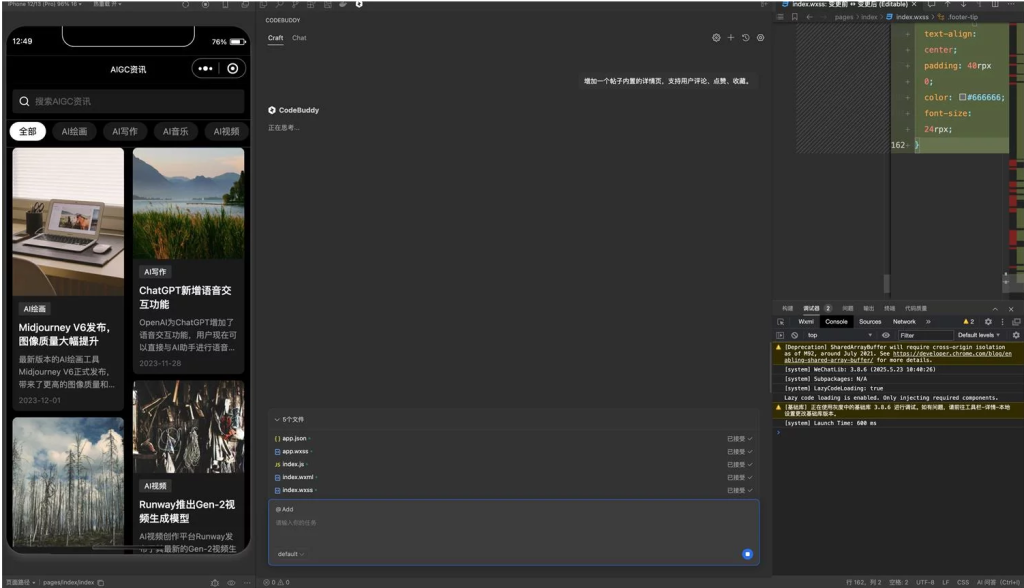Open the developer.chrome.com blog link in console
Image resolution: width=1024 pixels, height=588 pixels.
[x=952, y=353]
